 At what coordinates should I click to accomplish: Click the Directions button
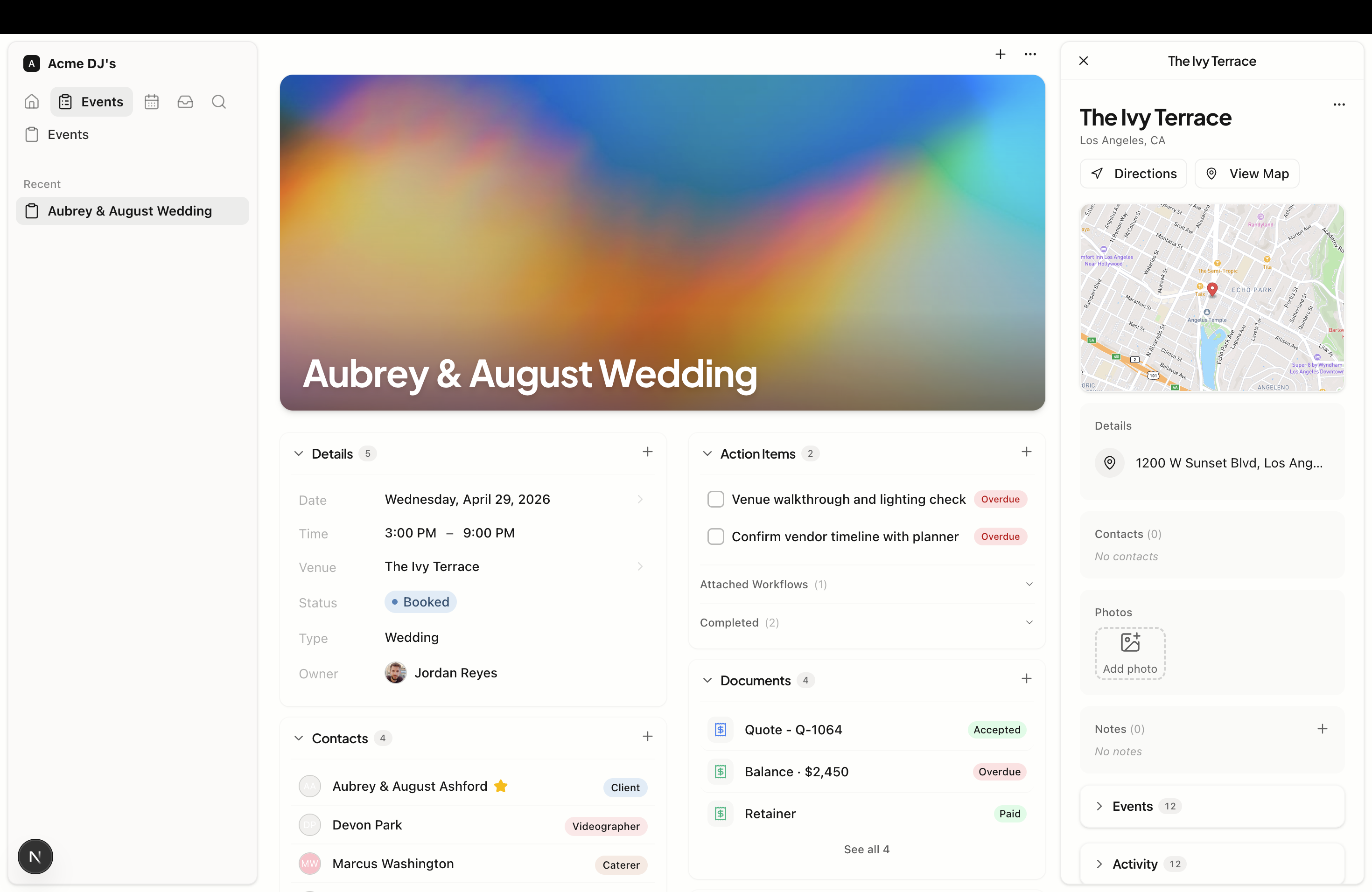[1134, 174]
